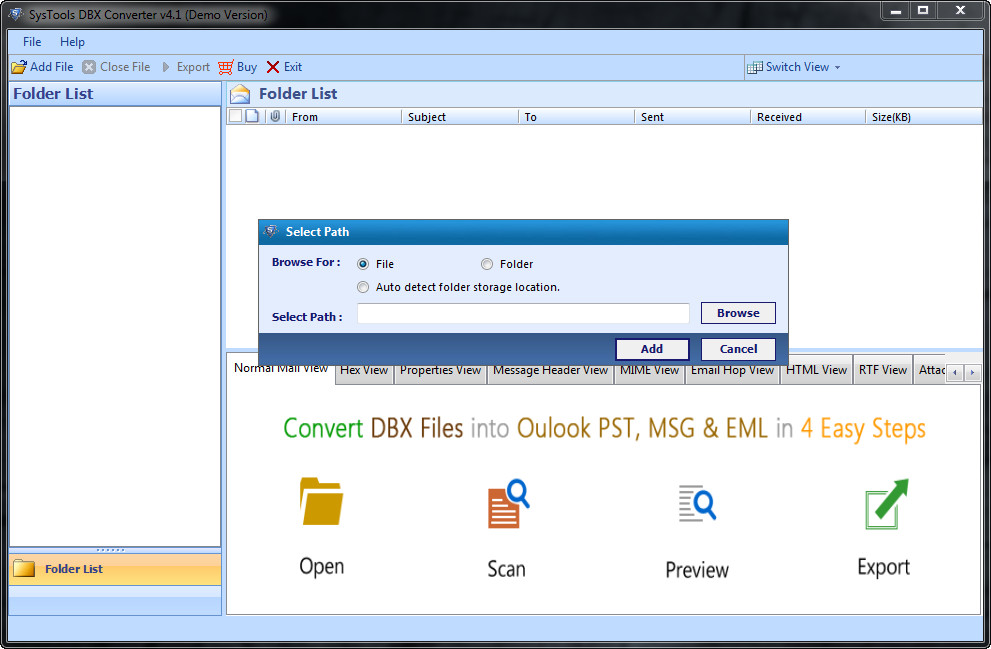Switch to Hex View tab
The height and width of the screenshot is (649, 991).
point(364,371)
